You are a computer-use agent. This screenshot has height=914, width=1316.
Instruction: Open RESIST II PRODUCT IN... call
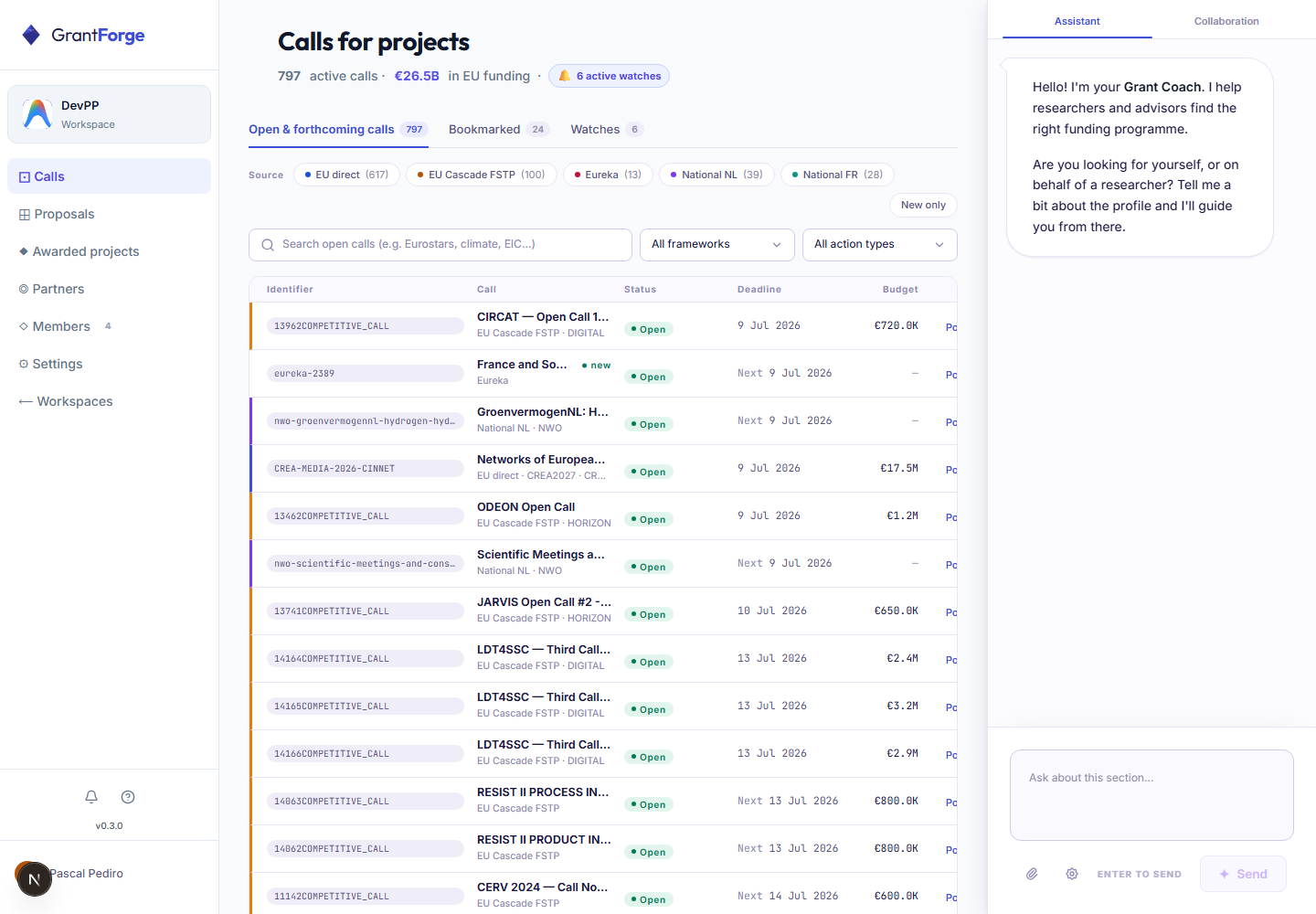[x=603, y=849]
